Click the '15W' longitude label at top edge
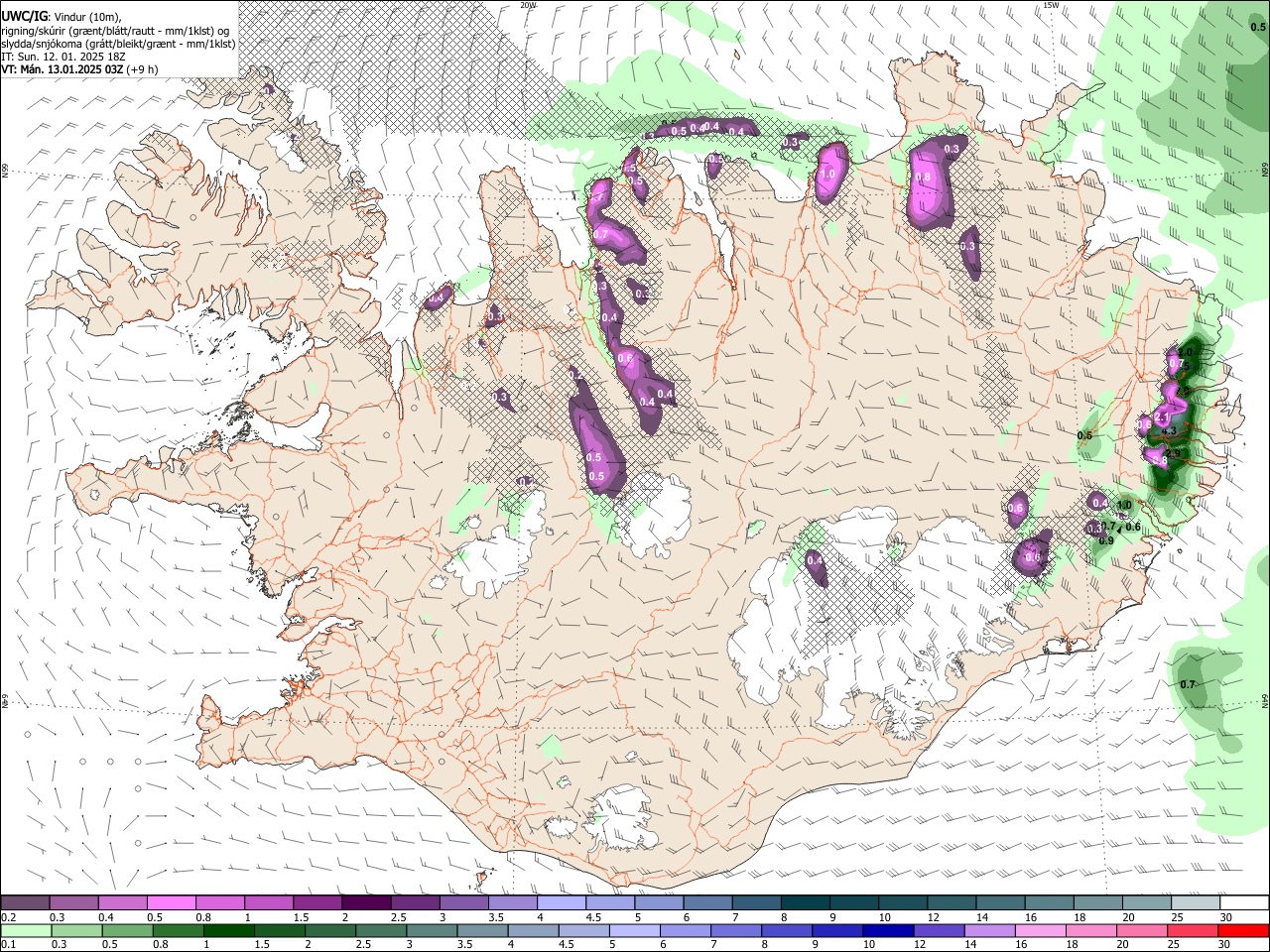 [1051, 5]
